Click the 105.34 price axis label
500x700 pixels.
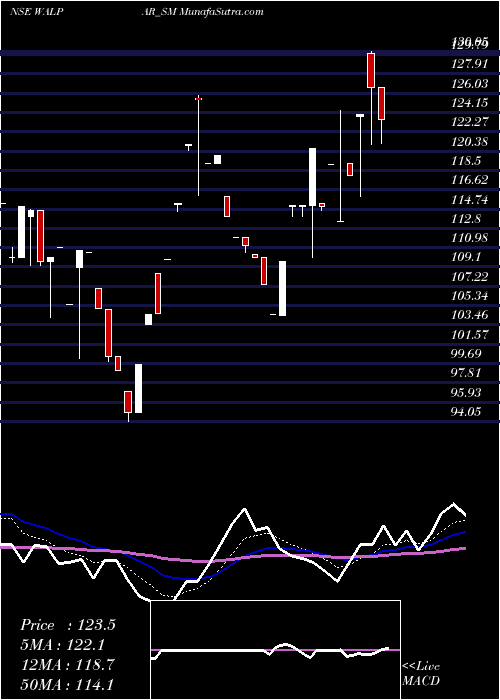coord(470,296)
